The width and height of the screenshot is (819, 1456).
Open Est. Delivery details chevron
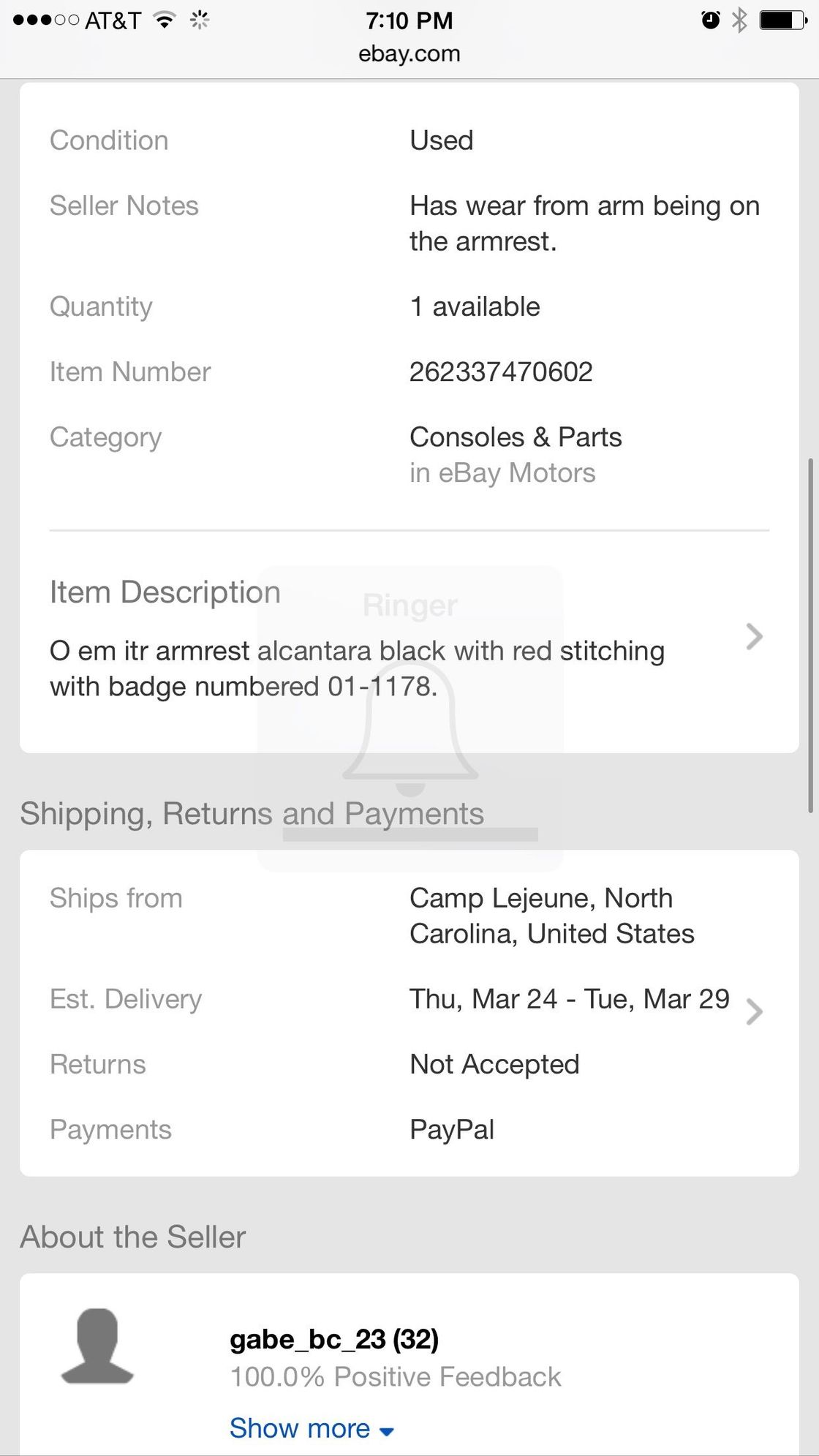[754, 1012]
